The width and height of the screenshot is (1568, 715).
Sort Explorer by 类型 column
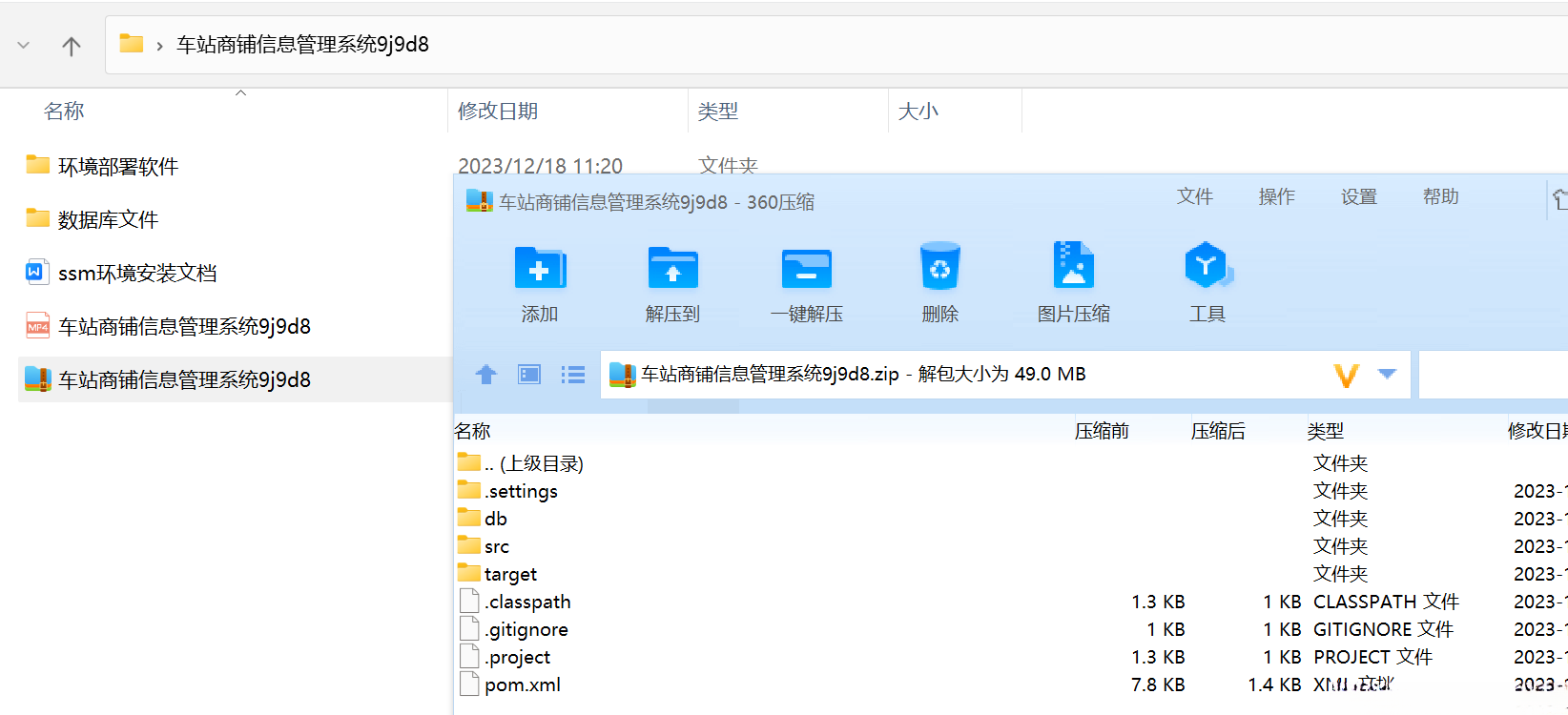[x=718, y=112]
